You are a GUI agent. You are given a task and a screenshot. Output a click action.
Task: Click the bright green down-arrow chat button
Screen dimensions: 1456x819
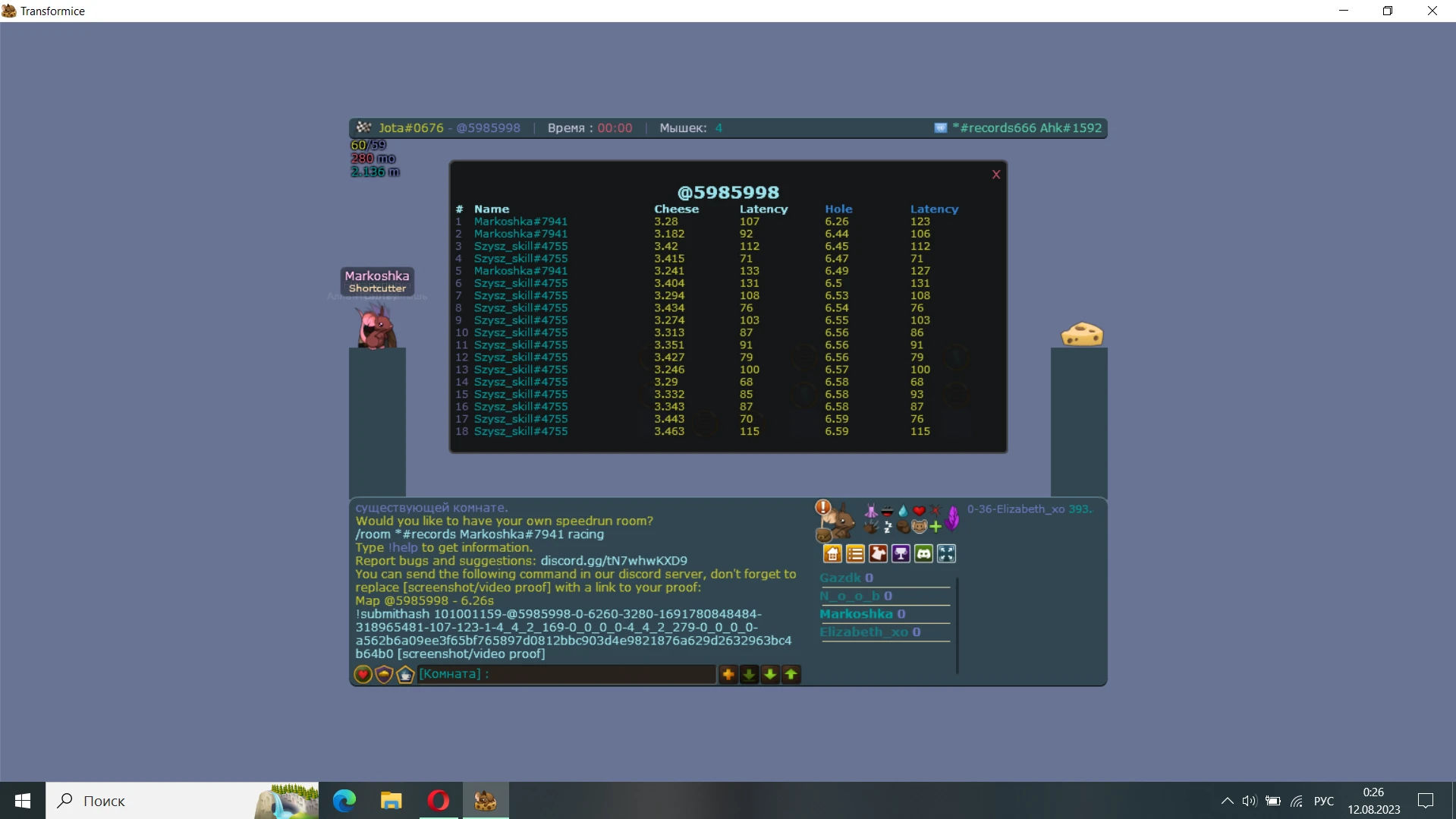click(770, 674)
